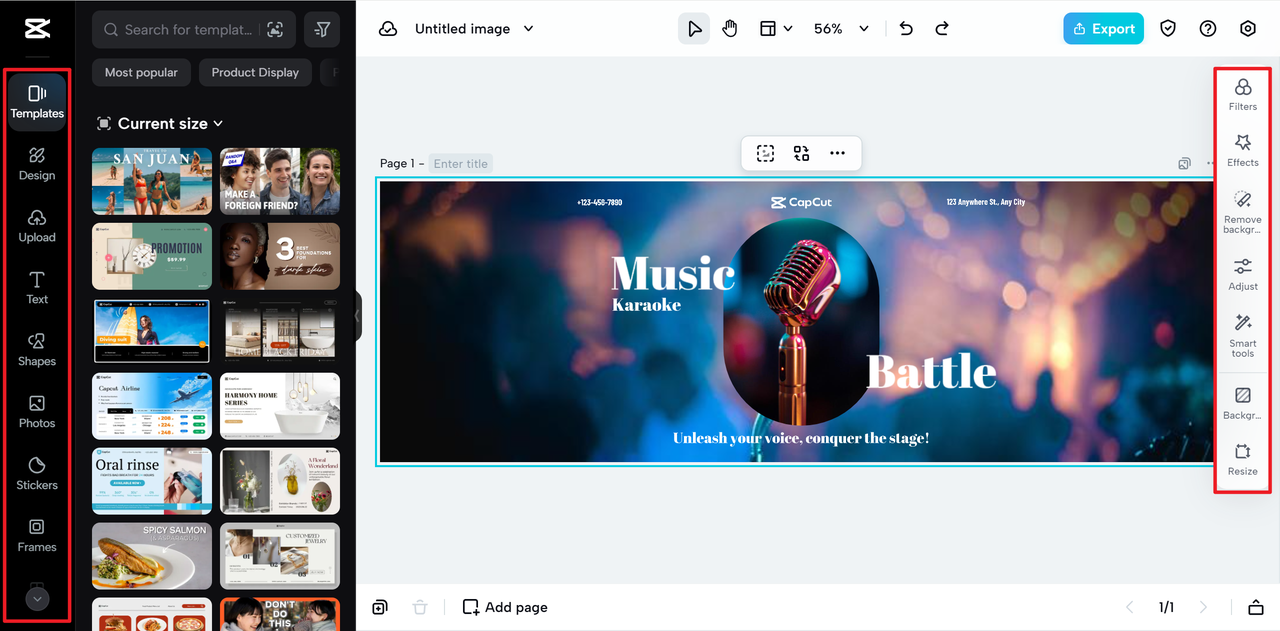
Task: Click the cloud save status icon
Action: 388,29
